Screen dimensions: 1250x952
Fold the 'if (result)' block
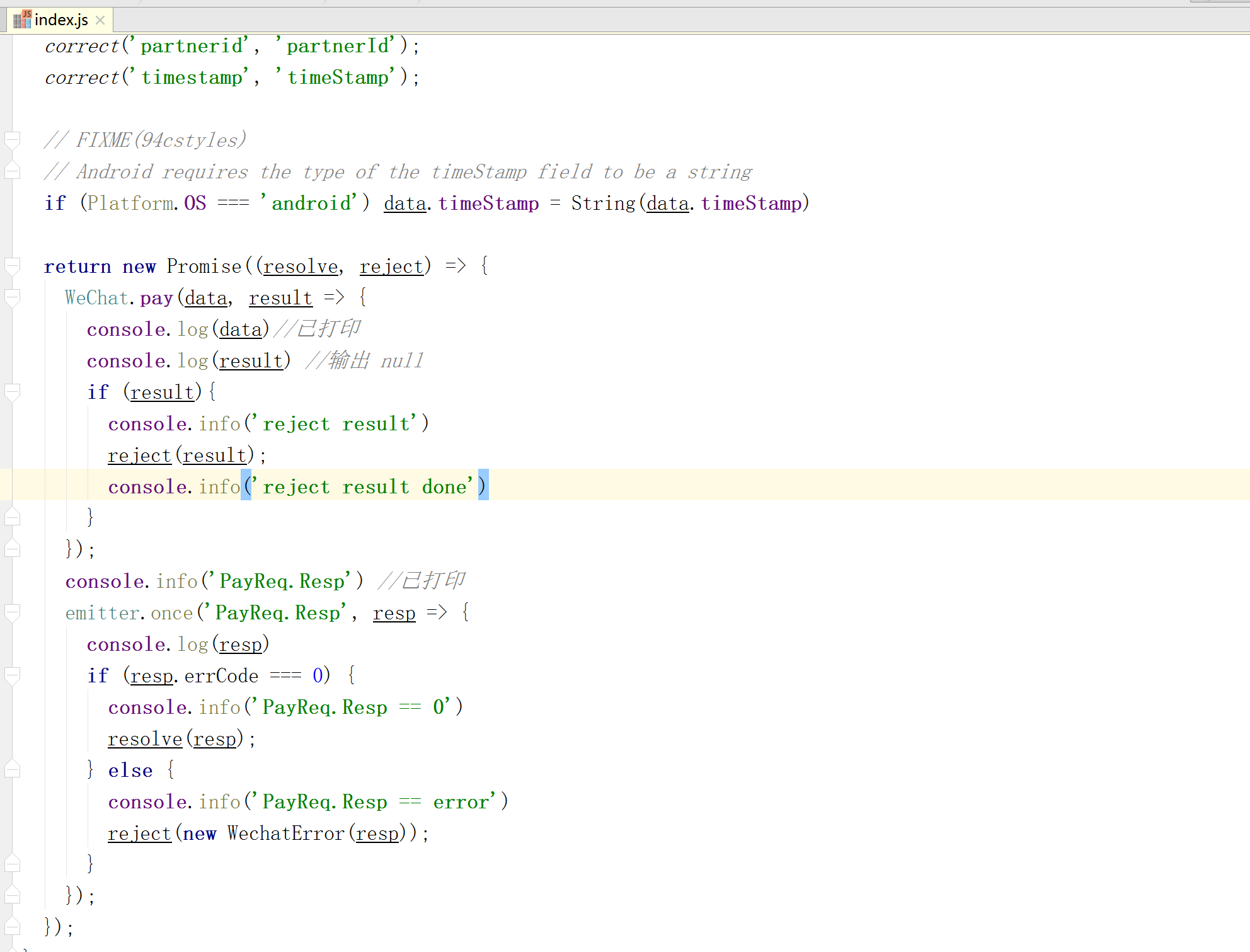click(x=12, y=391)
